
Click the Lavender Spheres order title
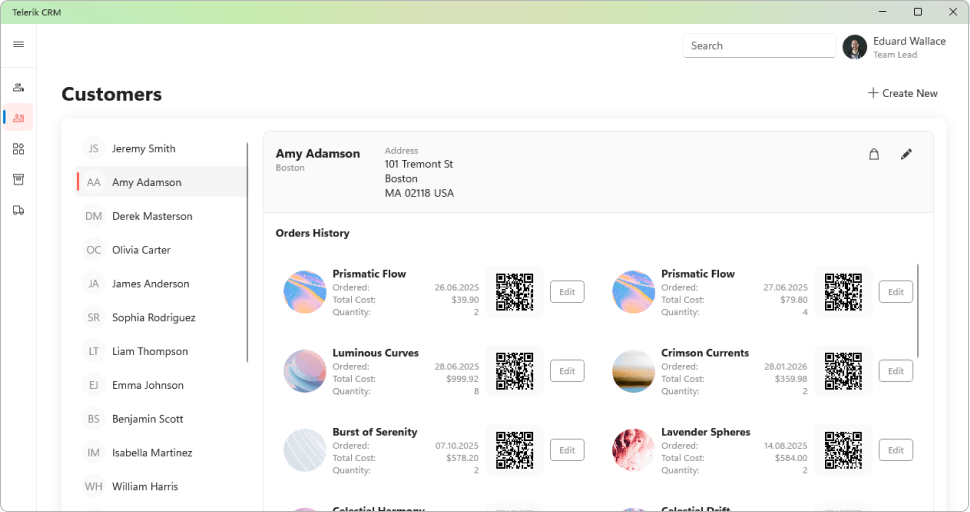tap(706, 432)
